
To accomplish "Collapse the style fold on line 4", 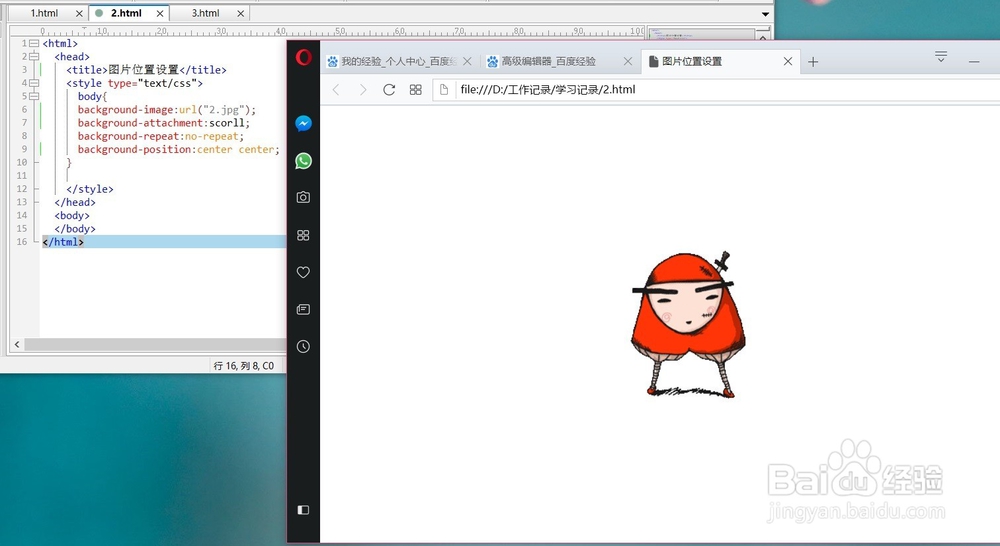I will [x=34, y=83].
